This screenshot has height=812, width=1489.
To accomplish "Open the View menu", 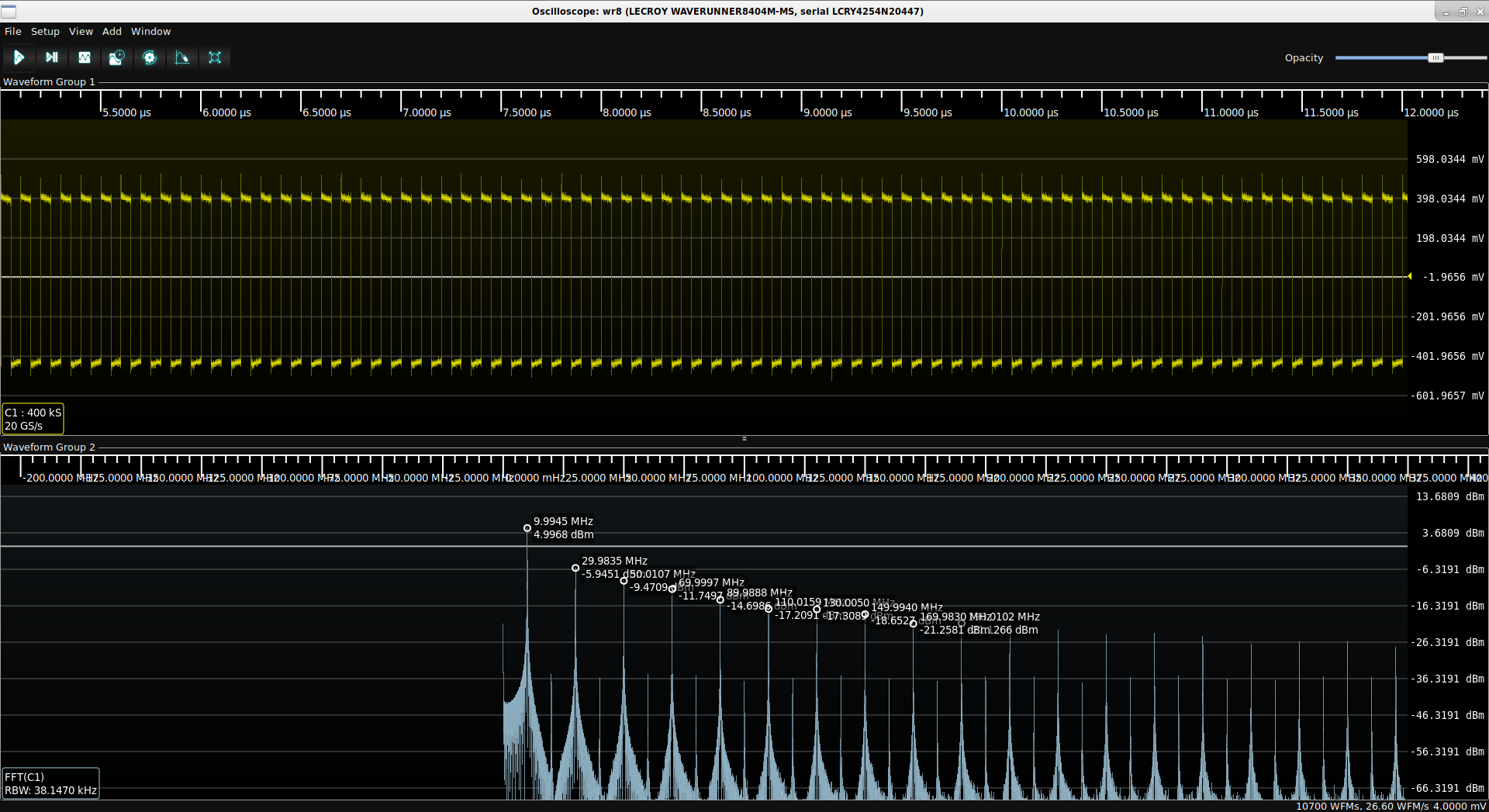I will point(81,32).
